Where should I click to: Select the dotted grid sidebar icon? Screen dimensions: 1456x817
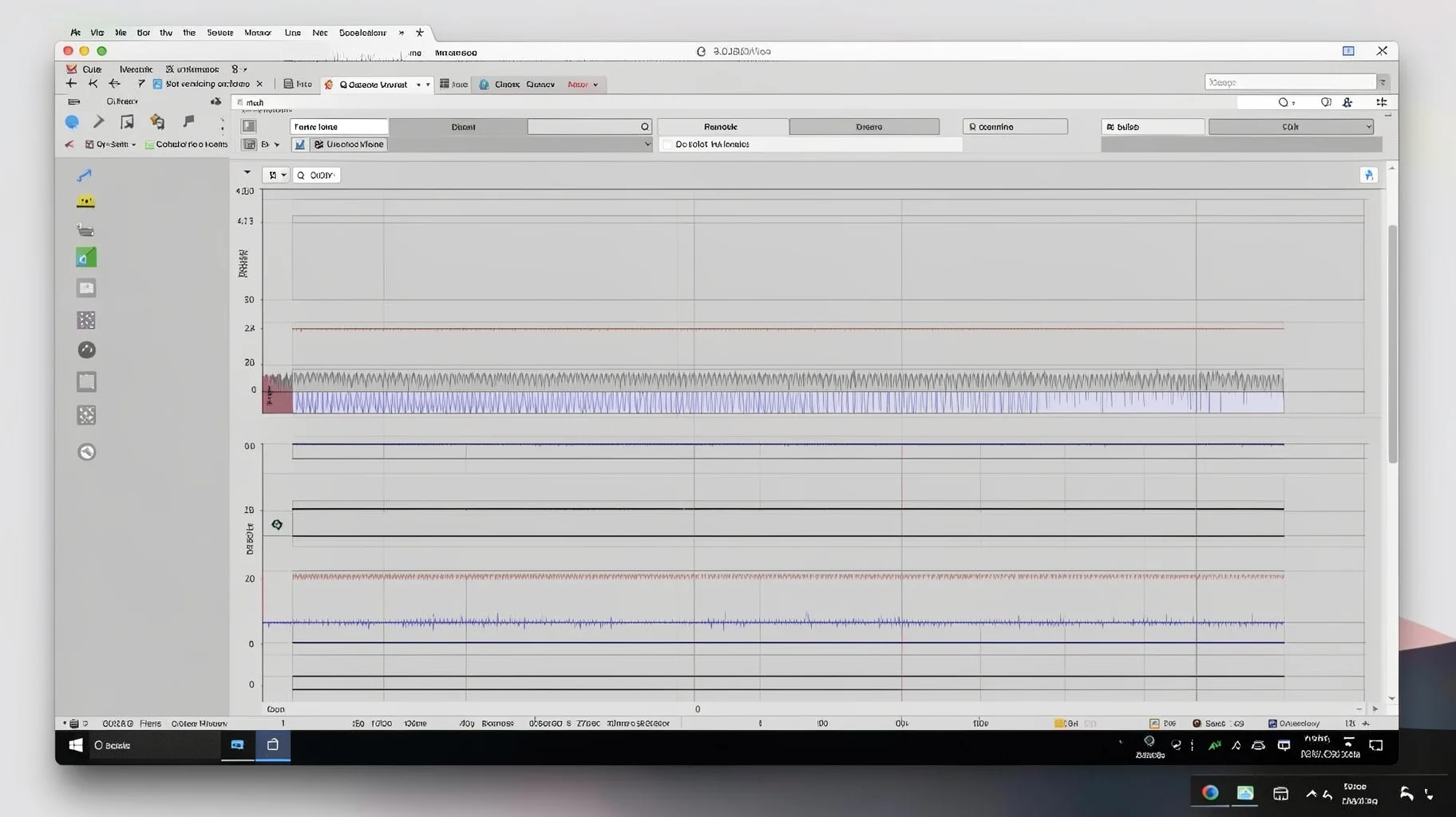(86, 320)
